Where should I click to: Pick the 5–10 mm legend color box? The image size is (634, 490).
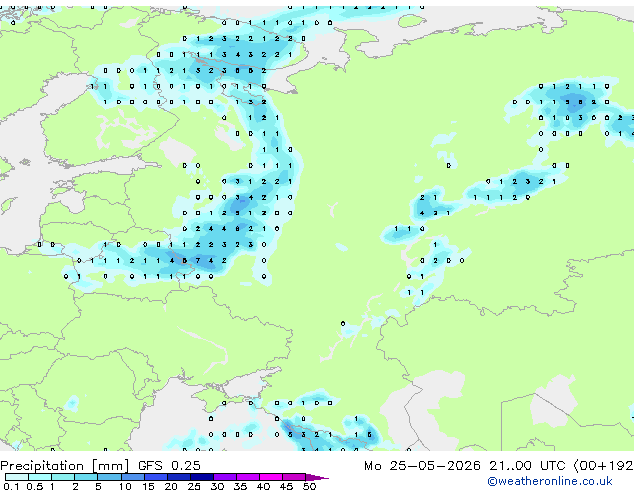(109, 477)
